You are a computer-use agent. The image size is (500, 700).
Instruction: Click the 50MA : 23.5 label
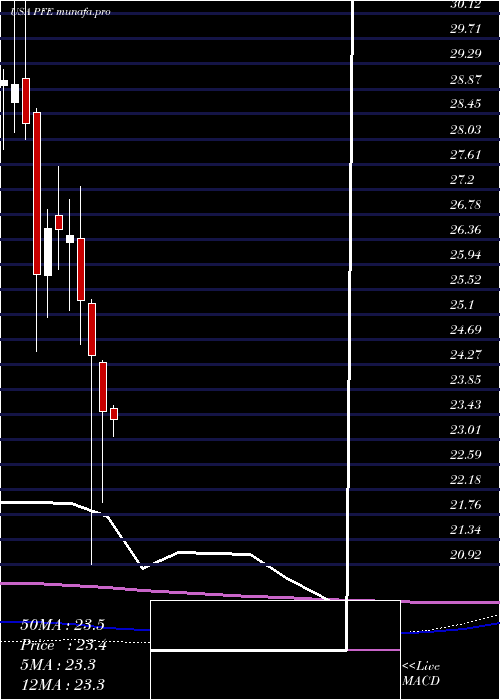(x=62, y=625)
